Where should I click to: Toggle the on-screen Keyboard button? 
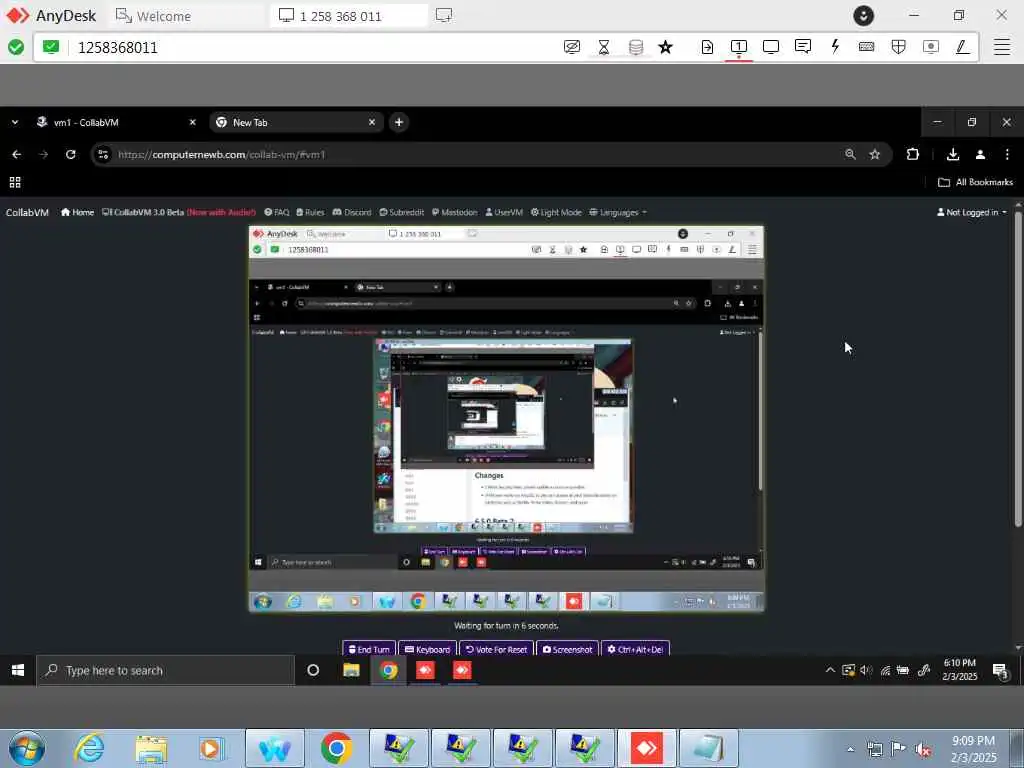click(x=427, y=649)
